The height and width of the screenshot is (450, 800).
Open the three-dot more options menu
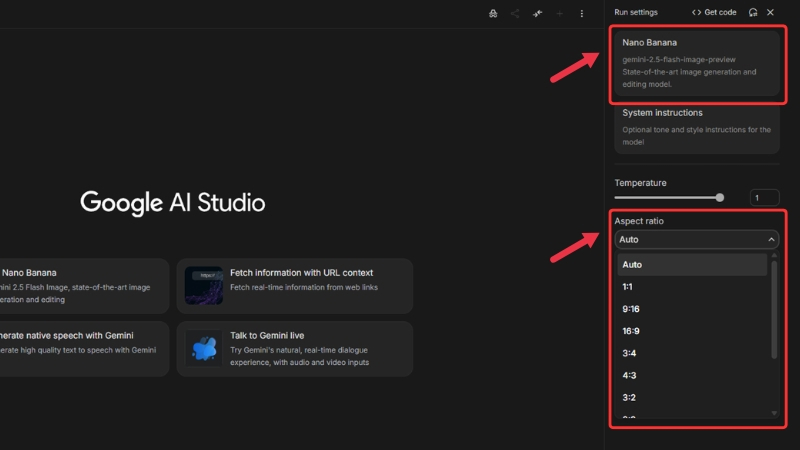coord(582,13)
